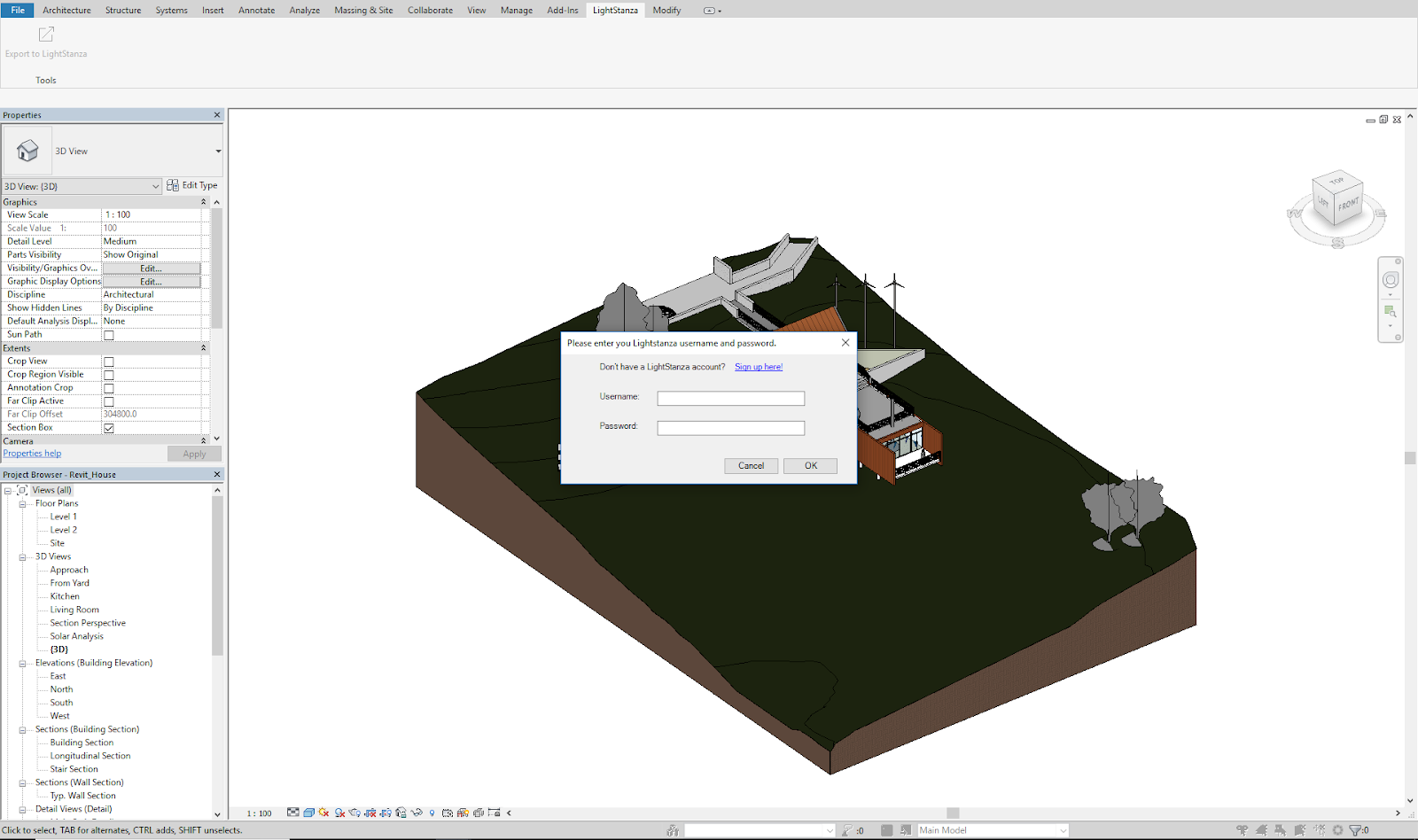Open the Detail Level control on view bar

[x=293, y=813]
